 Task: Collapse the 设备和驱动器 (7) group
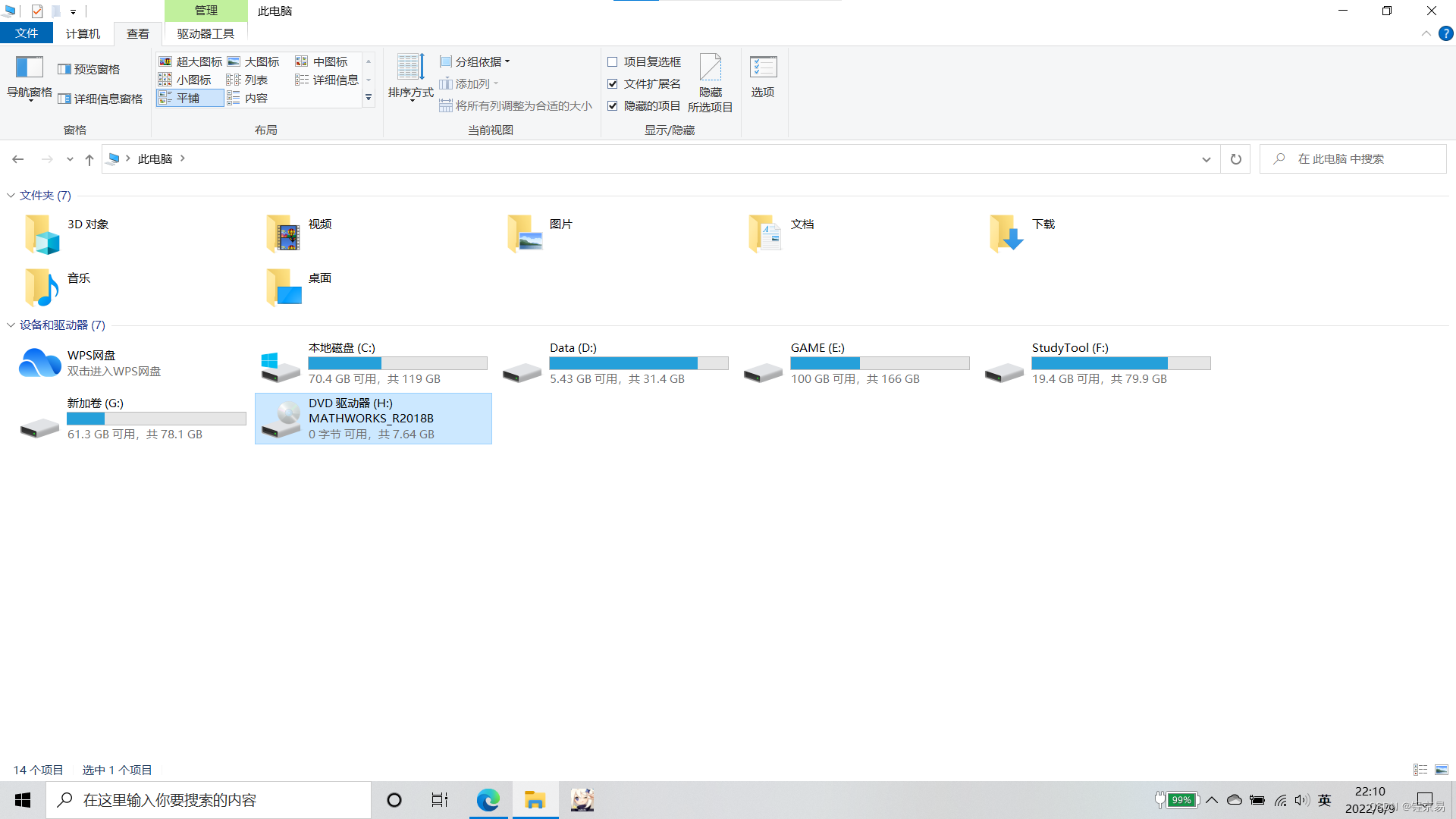point(11,325)
